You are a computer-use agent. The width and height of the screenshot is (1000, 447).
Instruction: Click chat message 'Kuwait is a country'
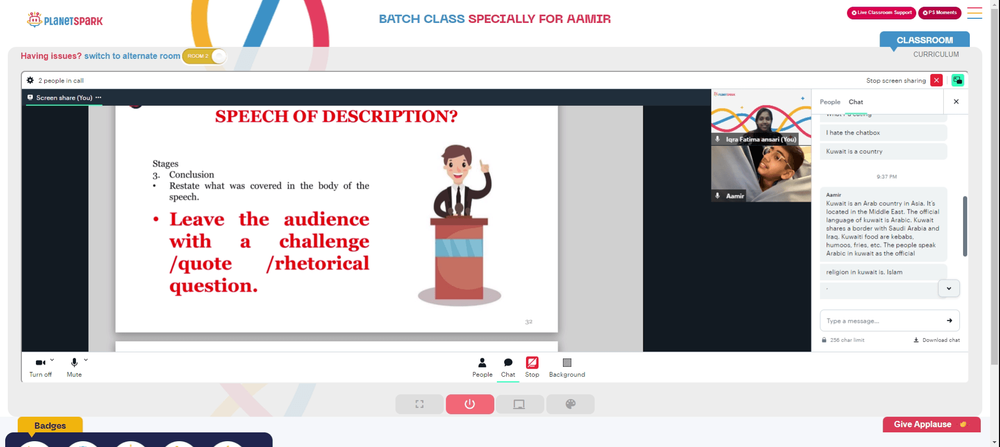click(883, 151)
